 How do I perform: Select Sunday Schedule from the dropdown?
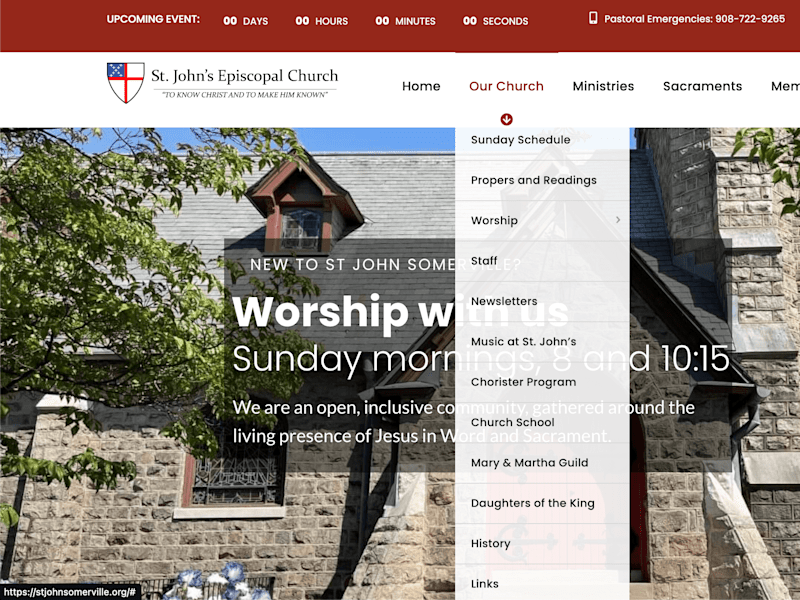click(520, 140)
